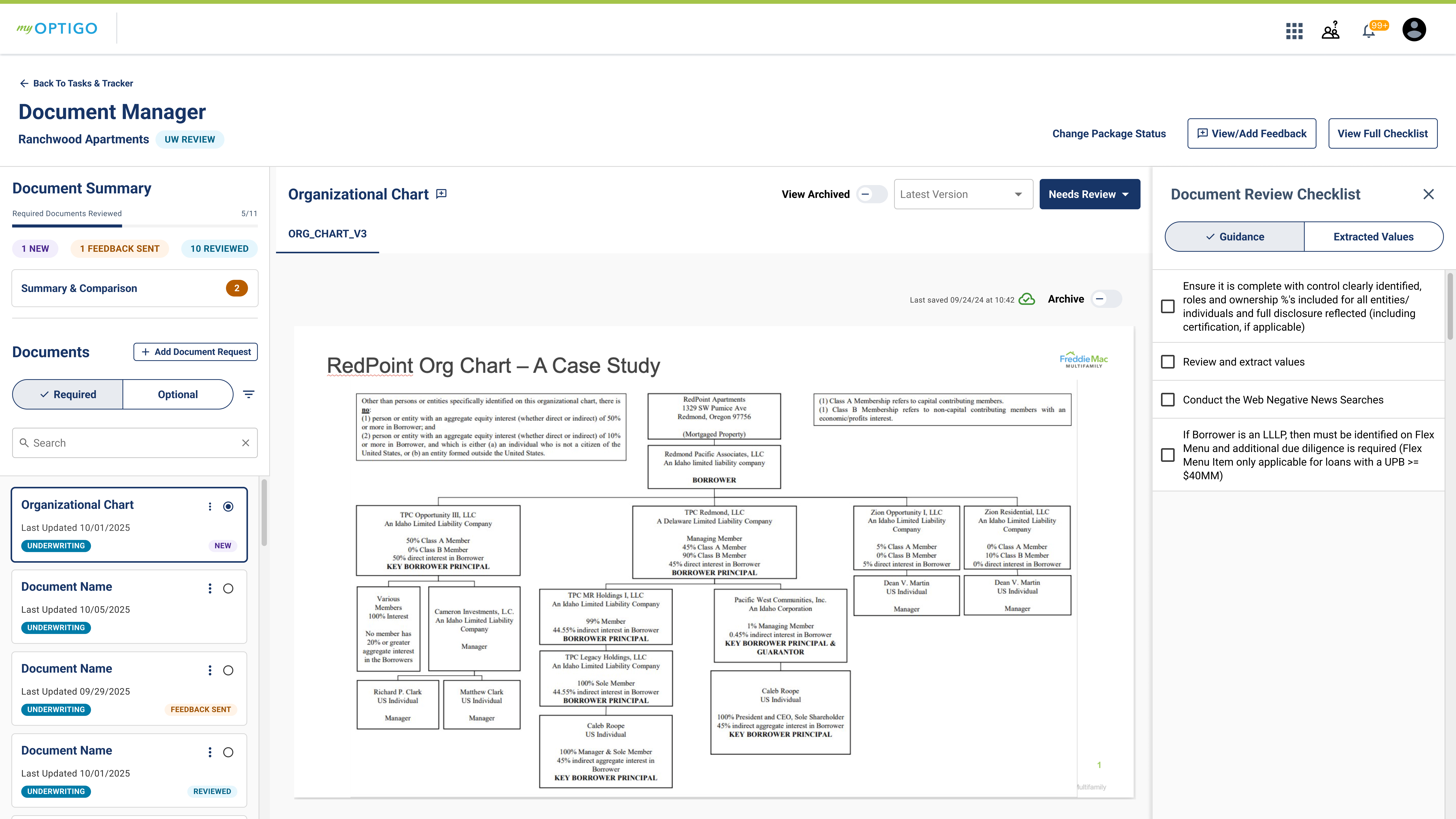Click the REVIEWED badge on document card
The image size is (1456, 819).
[212, 792]
